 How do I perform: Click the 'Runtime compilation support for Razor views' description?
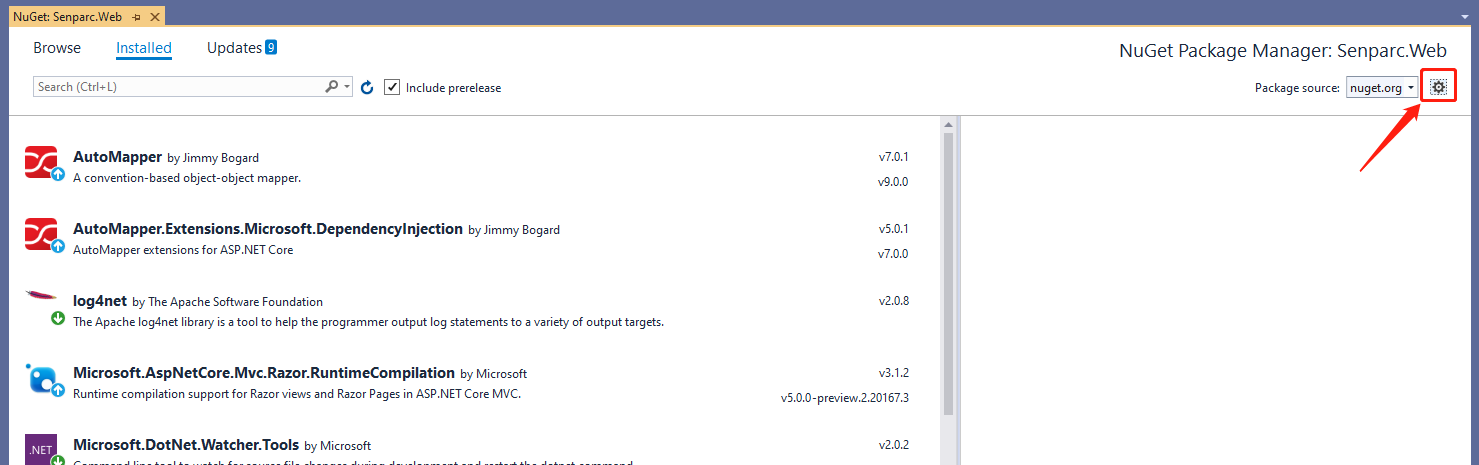click(297, 394)
